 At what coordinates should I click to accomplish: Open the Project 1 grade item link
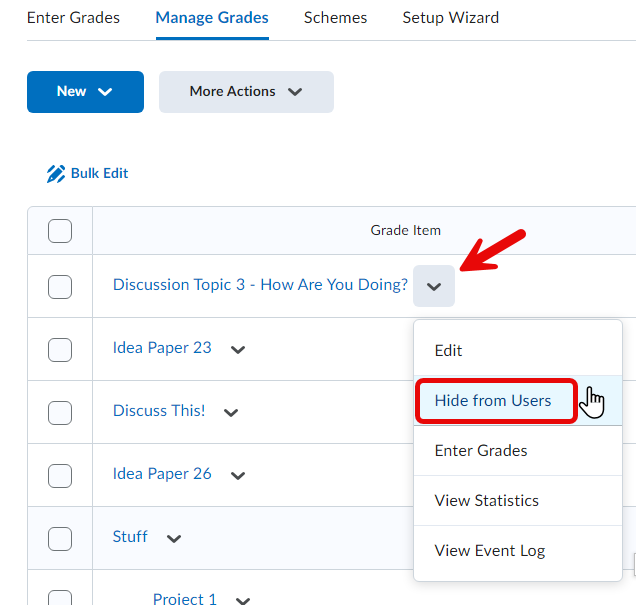tap(185, 599)
